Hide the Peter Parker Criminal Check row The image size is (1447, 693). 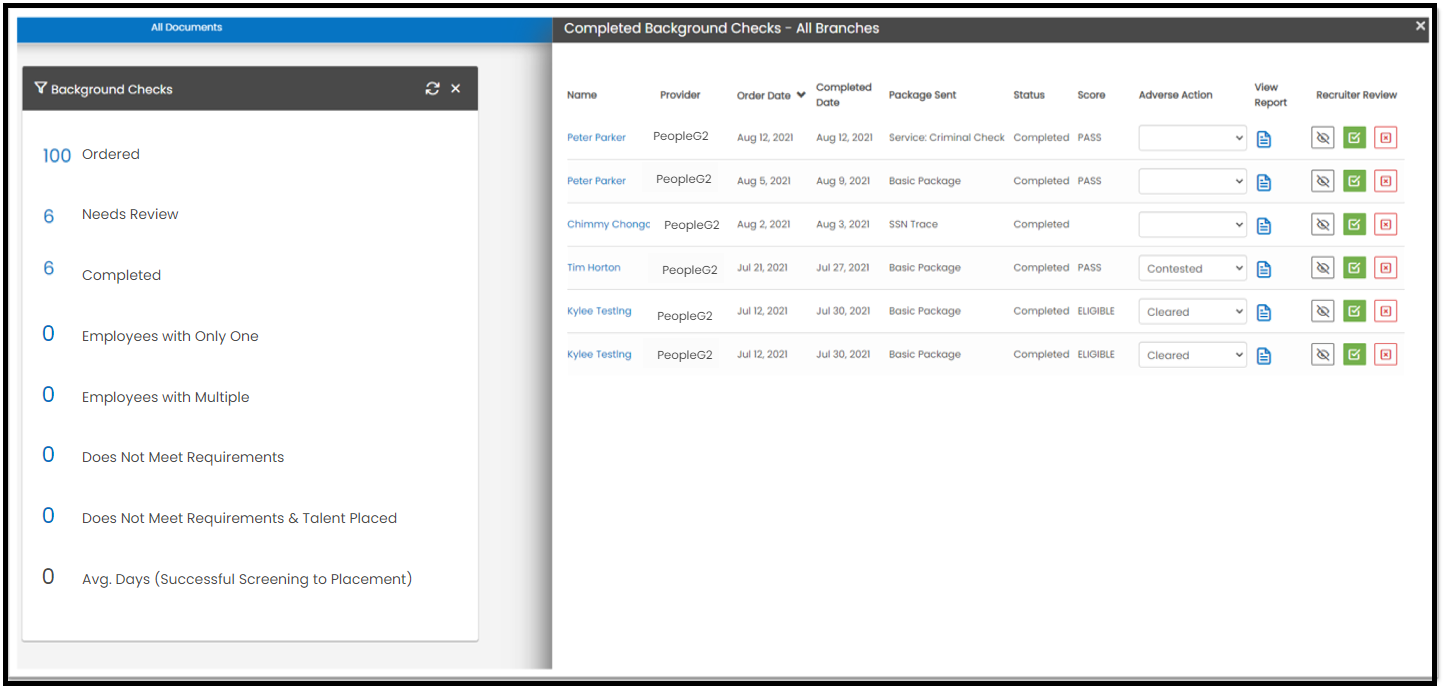tap(1323, 138)
